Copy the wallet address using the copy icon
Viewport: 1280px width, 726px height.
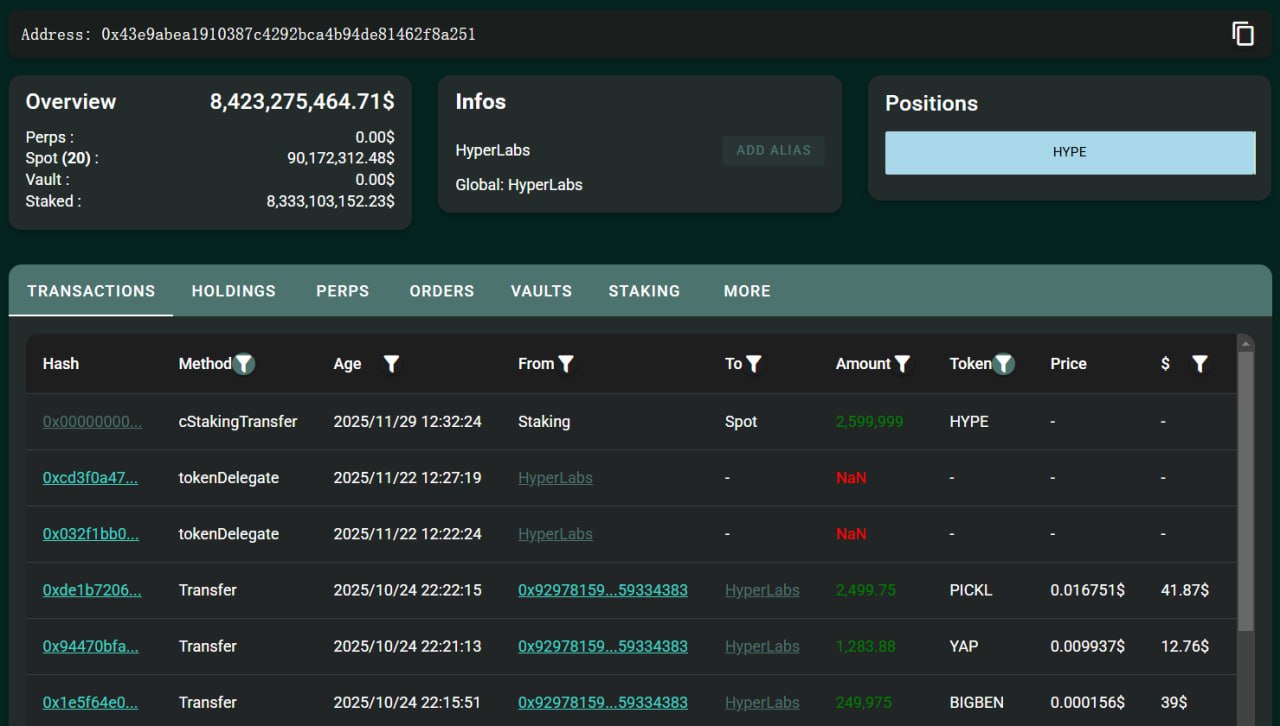click(x=1242, y=33)
